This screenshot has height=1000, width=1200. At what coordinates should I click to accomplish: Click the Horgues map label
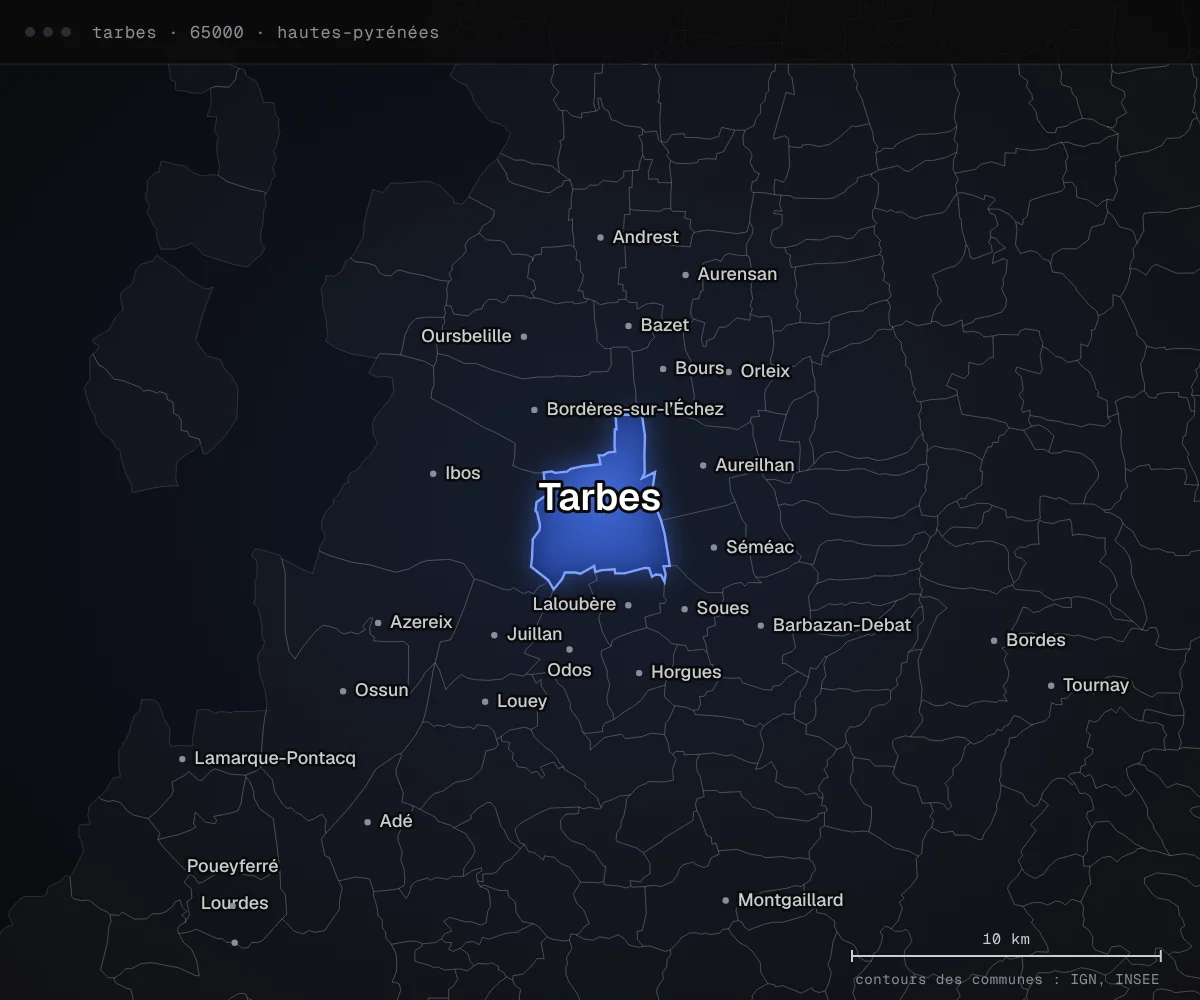686,672
